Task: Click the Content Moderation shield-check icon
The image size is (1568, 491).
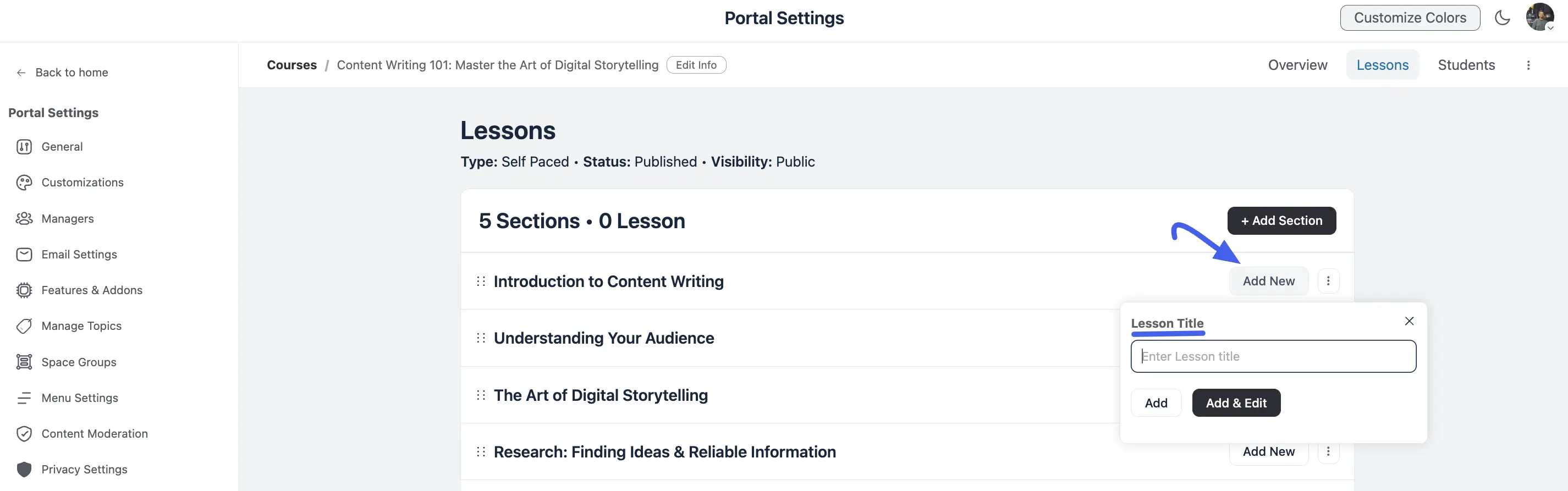Action: tap(24, 434)
